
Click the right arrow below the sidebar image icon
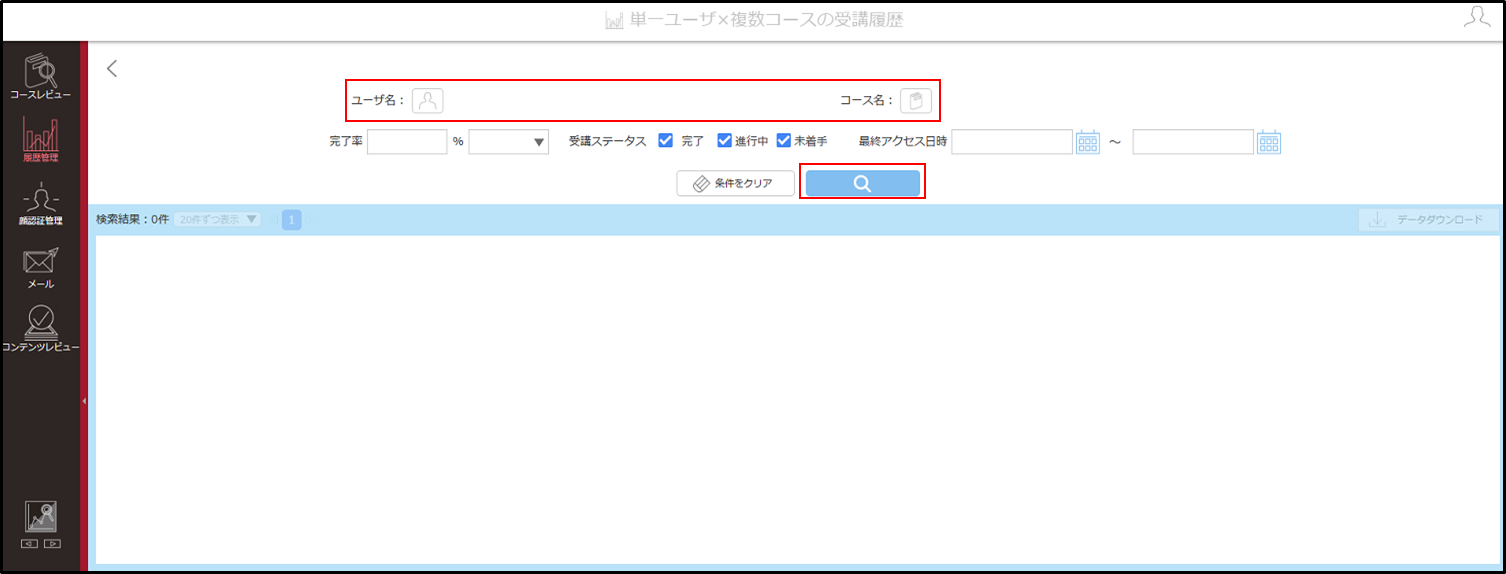pyautogui.click(x=52, y=544)
